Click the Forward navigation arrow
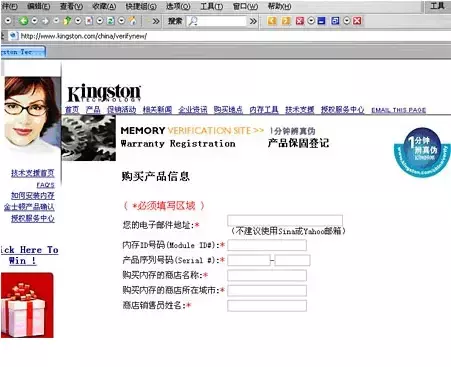Viewport: 451px width, 367px height. (x=45, y=21)
